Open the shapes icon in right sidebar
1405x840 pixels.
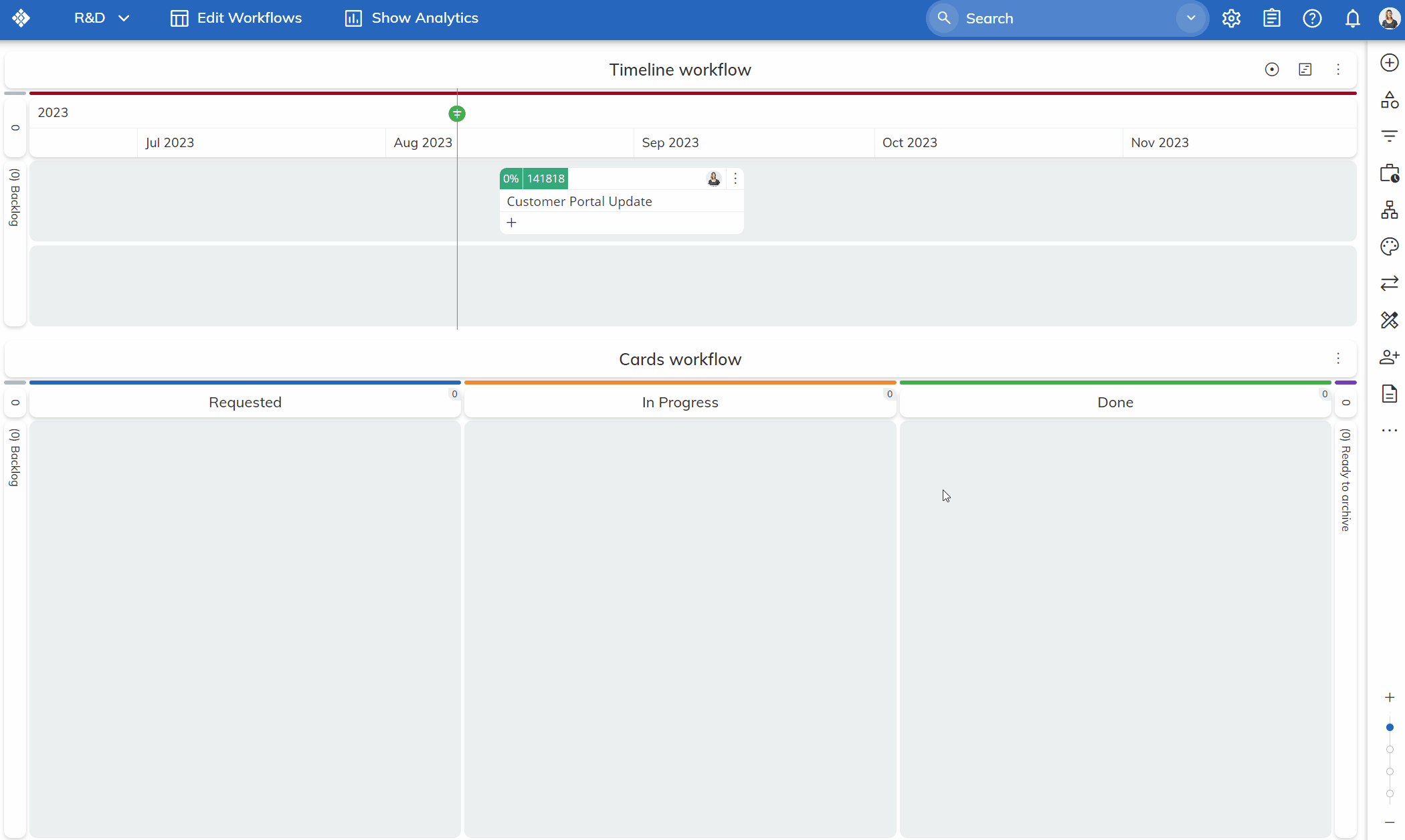[x=1390, y=100]
